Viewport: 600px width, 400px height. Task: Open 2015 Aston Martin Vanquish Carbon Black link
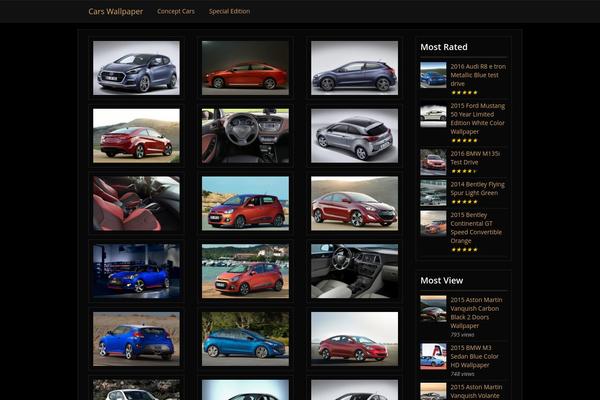click(x=476, y=313)
